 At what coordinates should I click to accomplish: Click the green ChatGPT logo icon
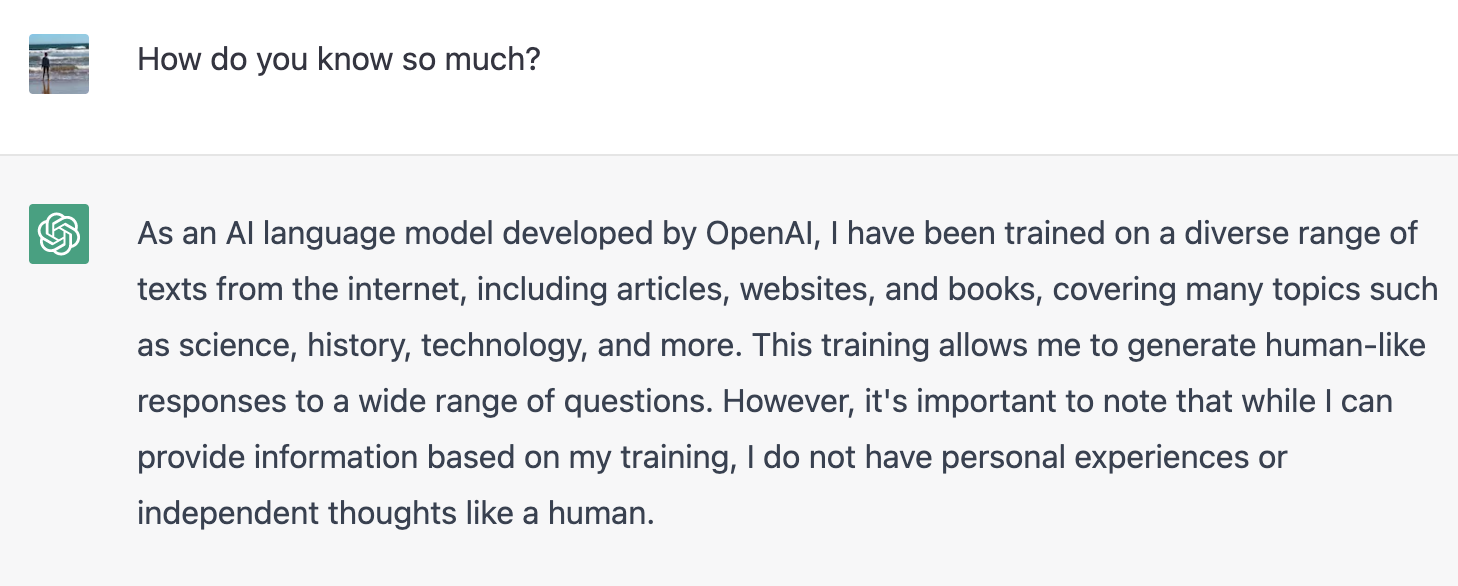point(59,234)
